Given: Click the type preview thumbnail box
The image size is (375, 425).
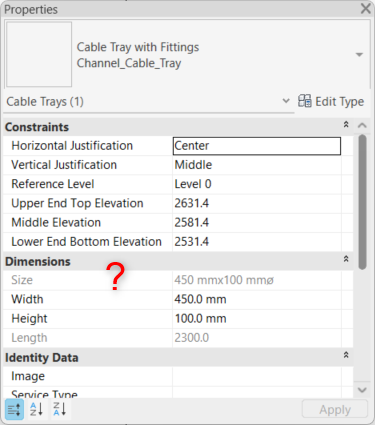Looking at the screenshot, I should [39, 54].
